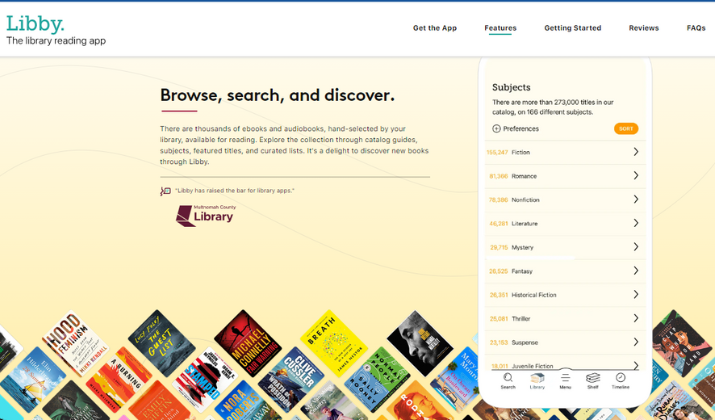Click the Hood Feminism book cover
Screen dimensions: 715x420
tap(75, 344)
